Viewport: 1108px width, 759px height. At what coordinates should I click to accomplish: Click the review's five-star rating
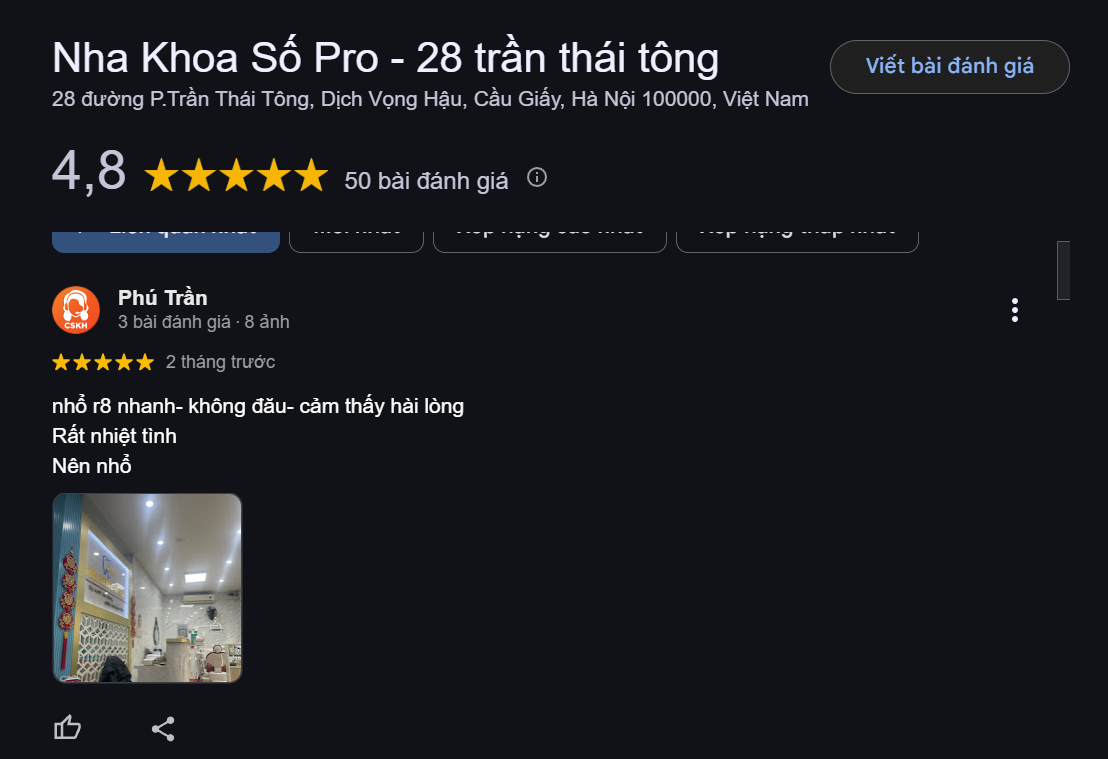click(103, 363)
